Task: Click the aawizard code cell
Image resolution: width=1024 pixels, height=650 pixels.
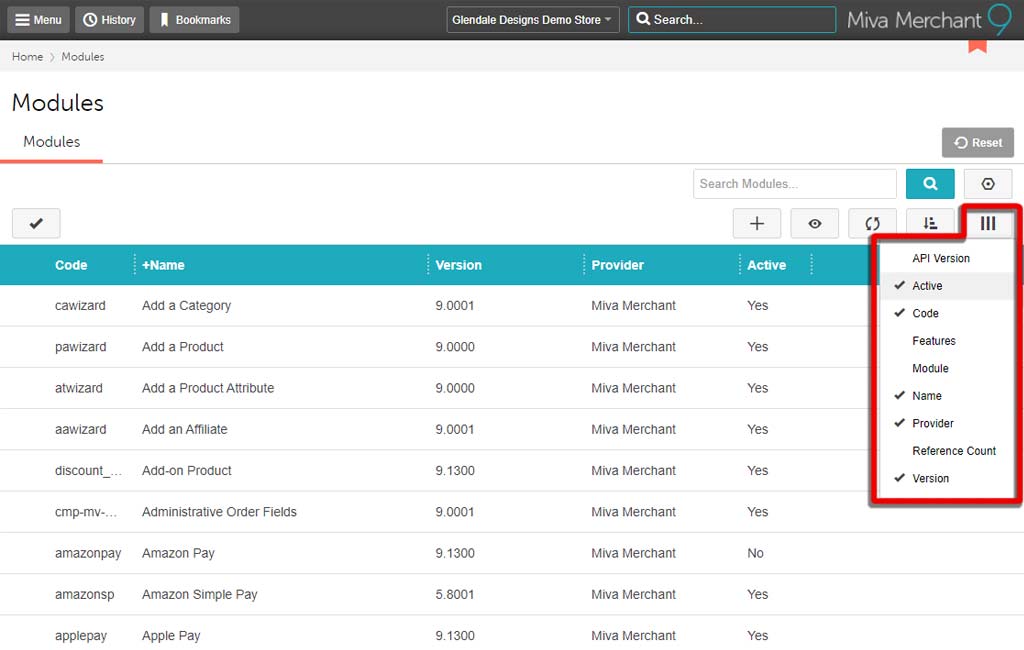Action: pyautogui.click(x=80, y=429)
